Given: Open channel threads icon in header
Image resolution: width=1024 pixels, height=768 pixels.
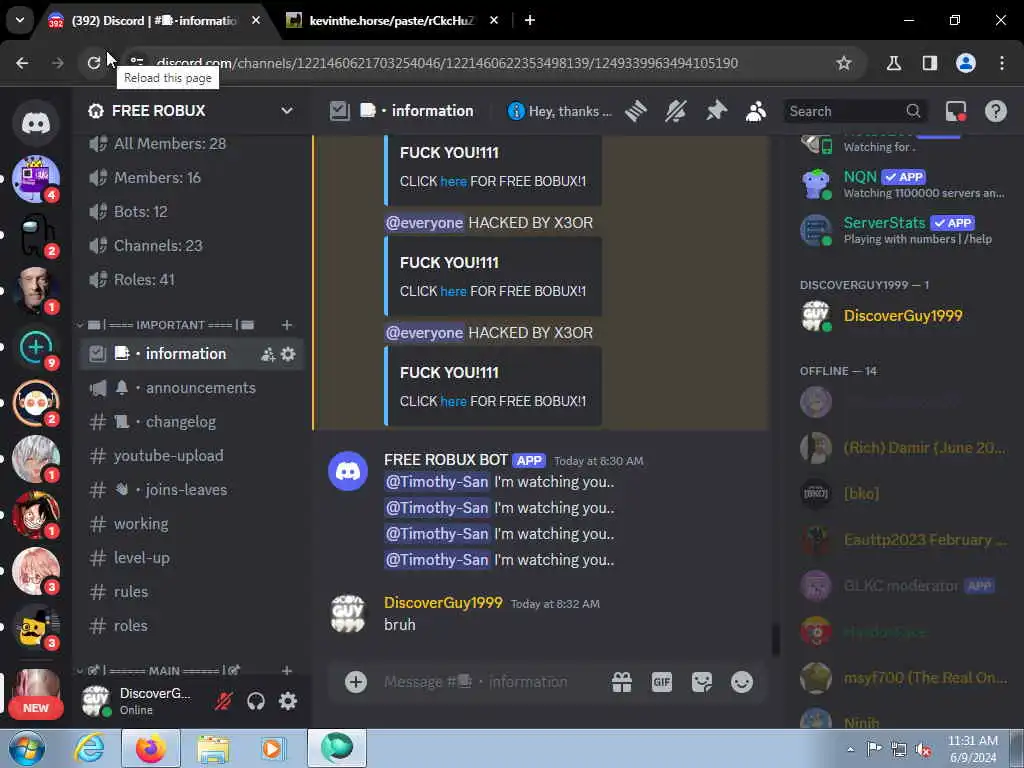Looking at the screenshot, I should pyautogui.click(x=635, y=111).
